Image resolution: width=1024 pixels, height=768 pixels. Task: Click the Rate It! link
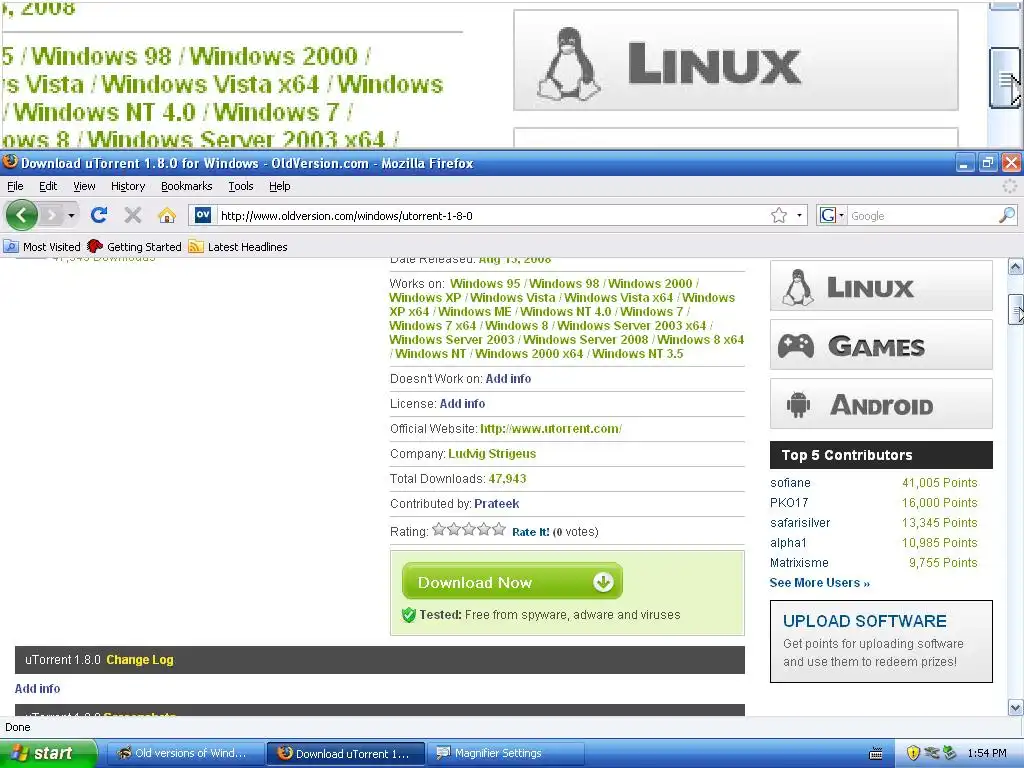pyautogui.click(x=530, y=532)
